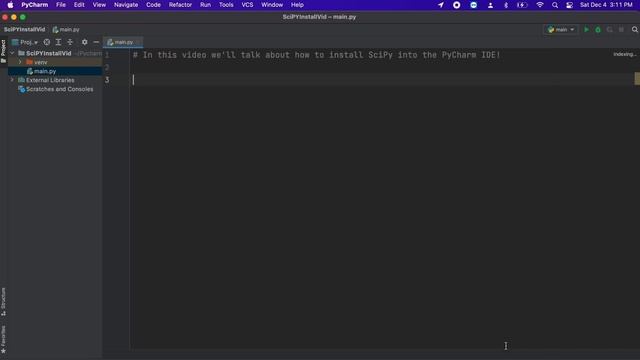Toggle the Project tool window stripe button
Viewport: 640px width, 360px height.
coord(3,51)
